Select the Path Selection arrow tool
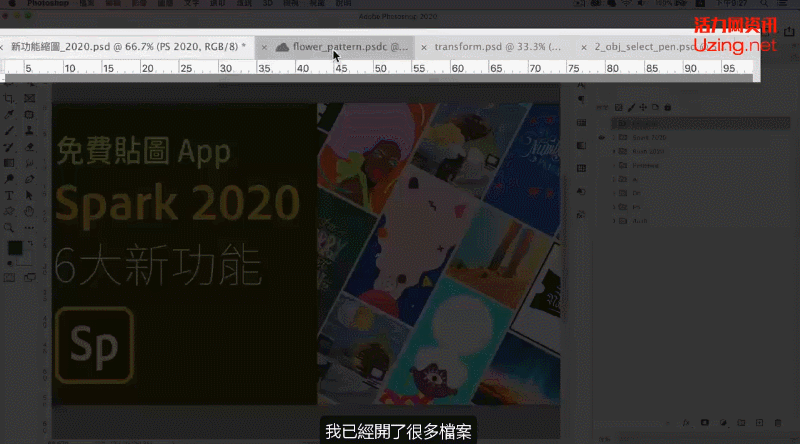Image resolution: width=800 pixels, height=444 pixels. 30,196
